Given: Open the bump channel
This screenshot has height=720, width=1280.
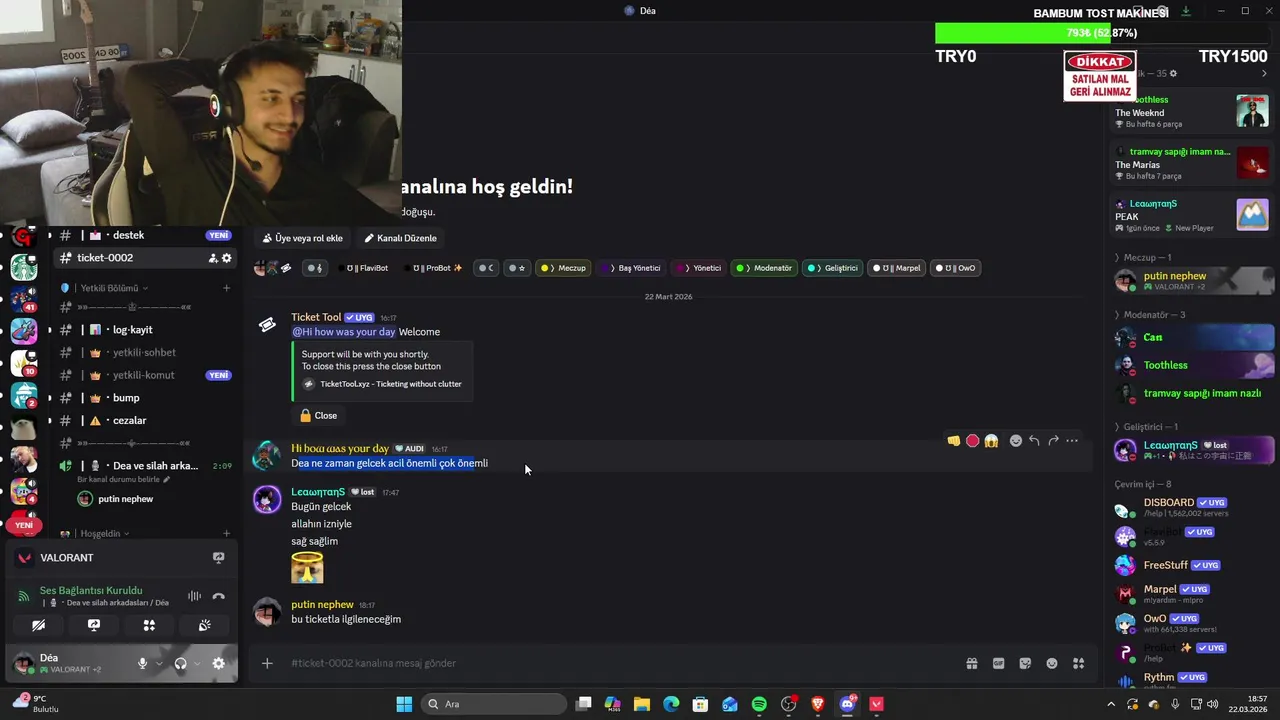Looking at the screenshot, I should 145,398.
